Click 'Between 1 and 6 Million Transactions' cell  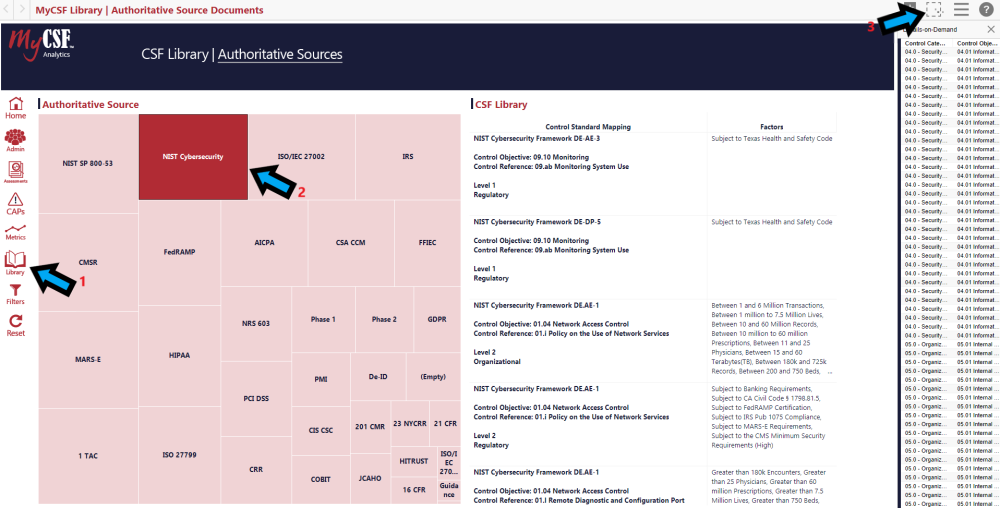(771, 338)
